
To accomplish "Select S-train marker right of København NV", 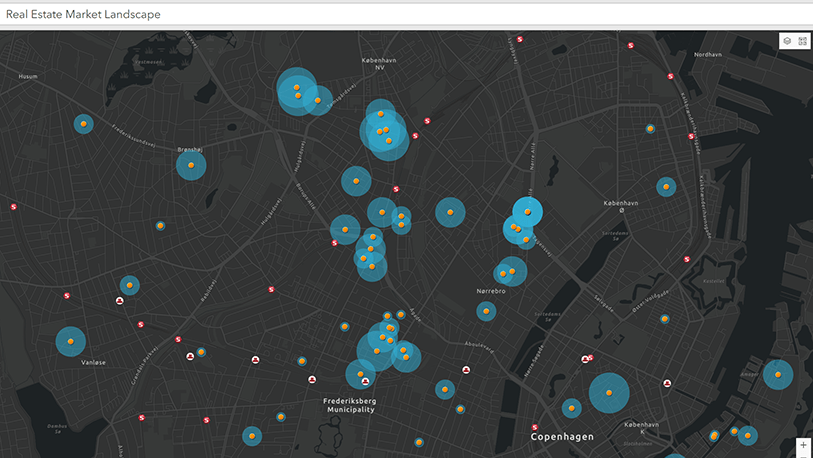I will click(428, 120).
